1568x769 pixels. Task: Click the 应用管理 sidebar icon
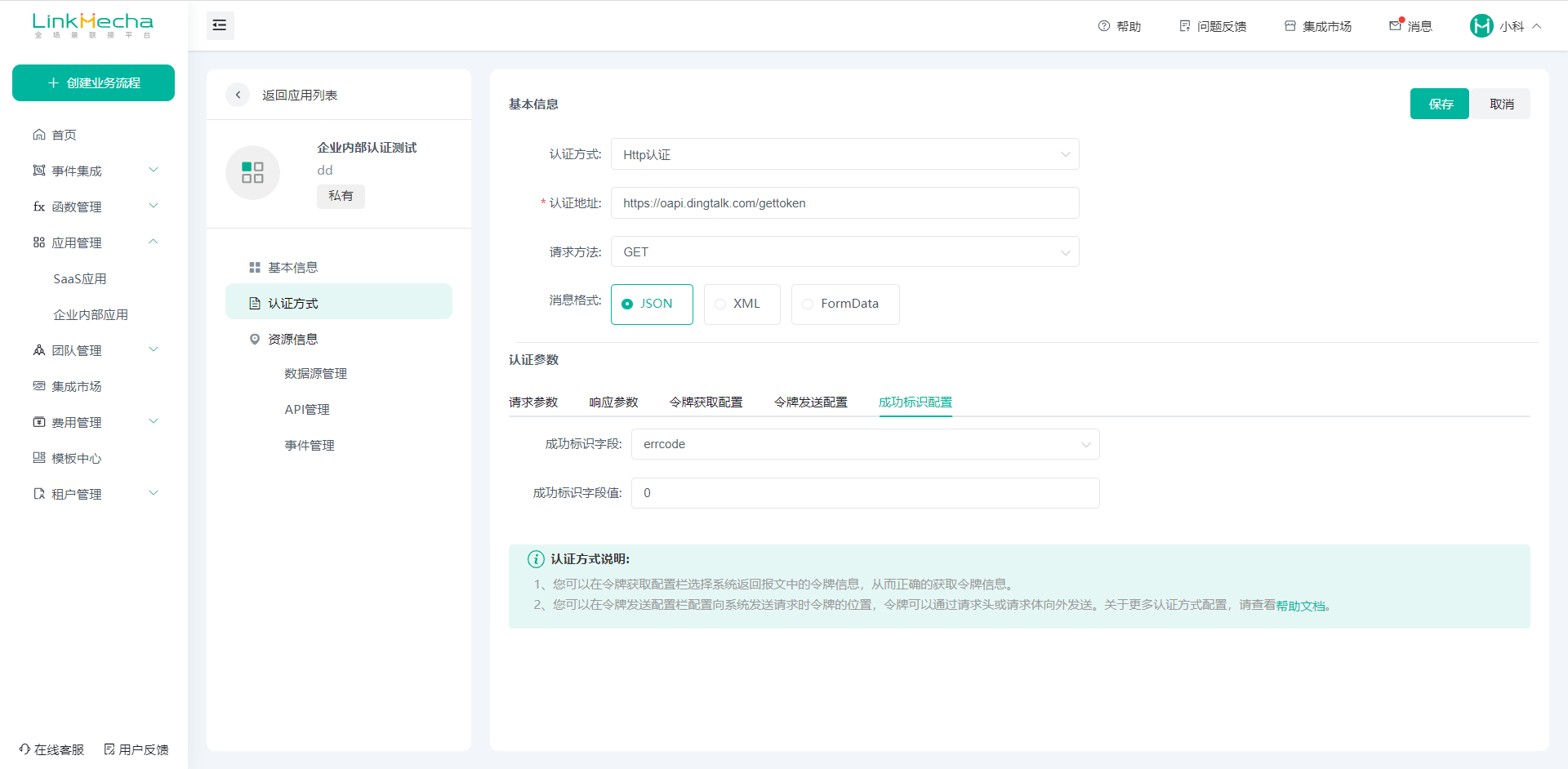(39, 242)
